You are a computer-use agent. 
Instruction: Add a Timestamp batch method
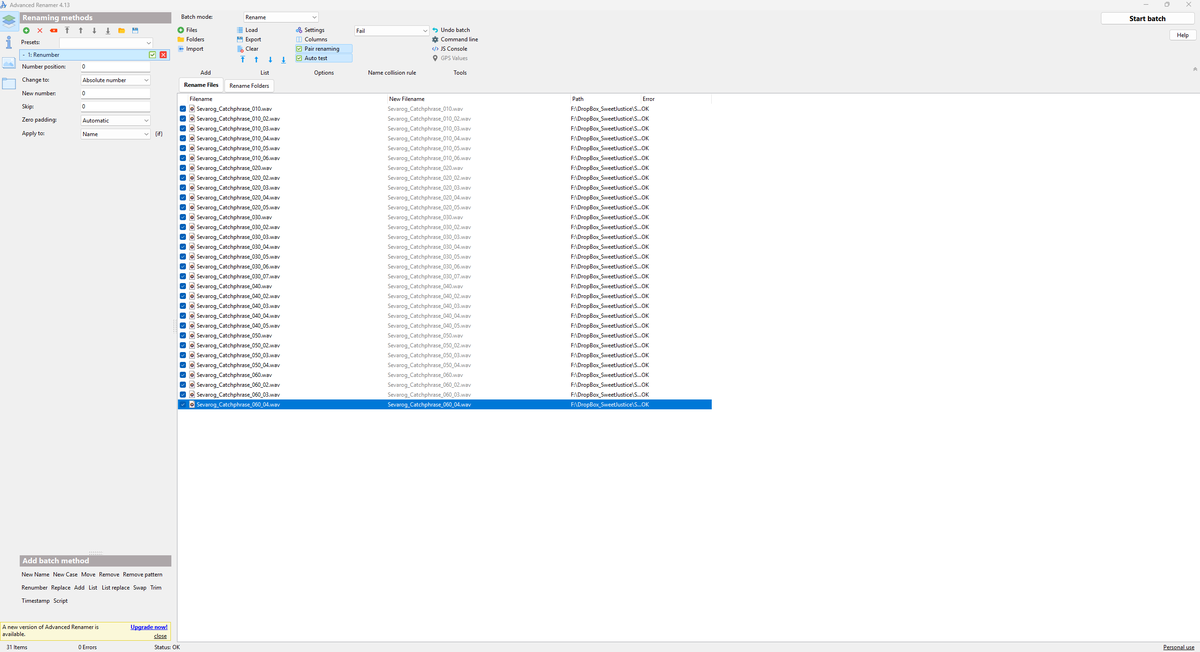click(35, 600)
